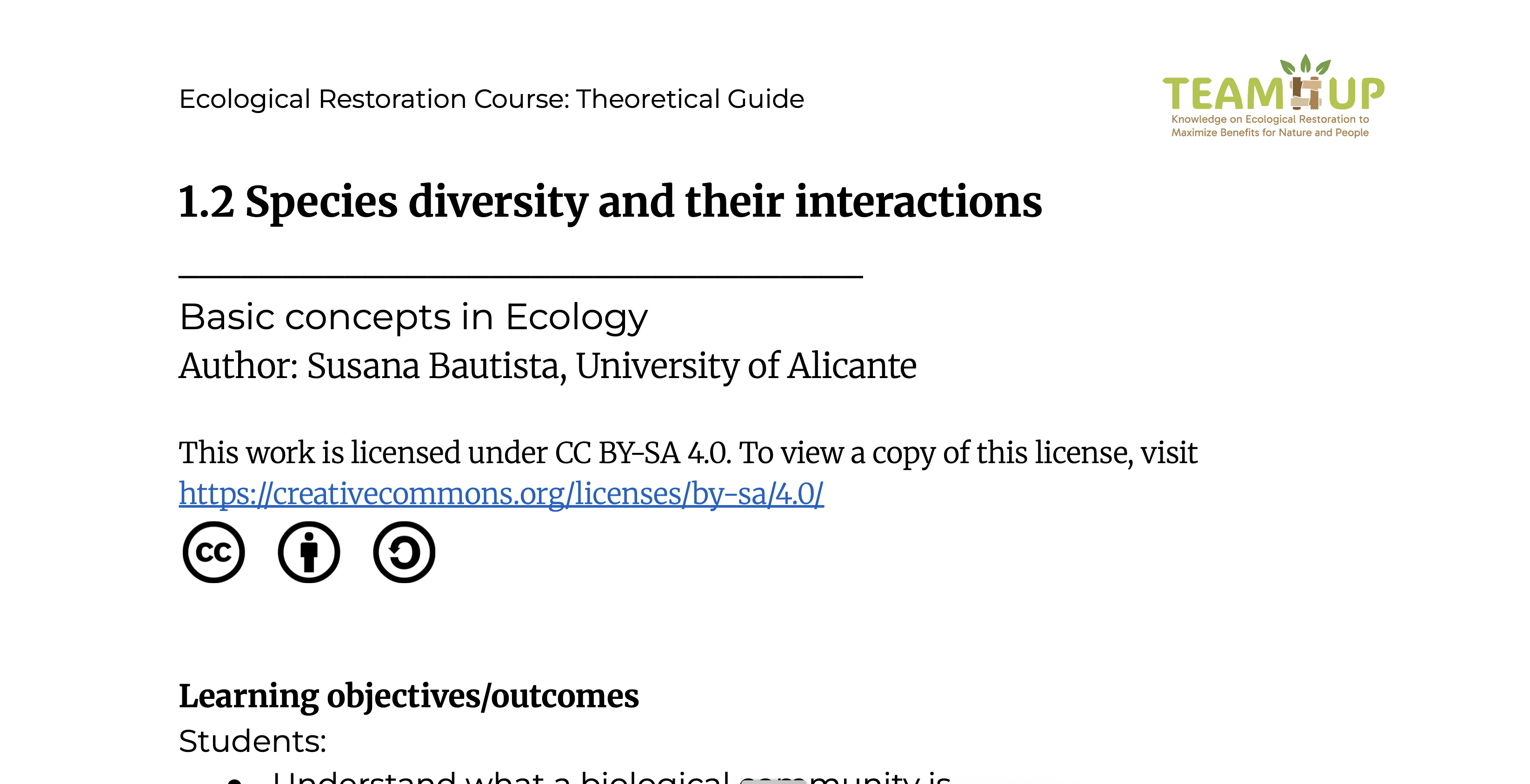Click the Attribution person icon
The image size is (1530, 784).
309,552
